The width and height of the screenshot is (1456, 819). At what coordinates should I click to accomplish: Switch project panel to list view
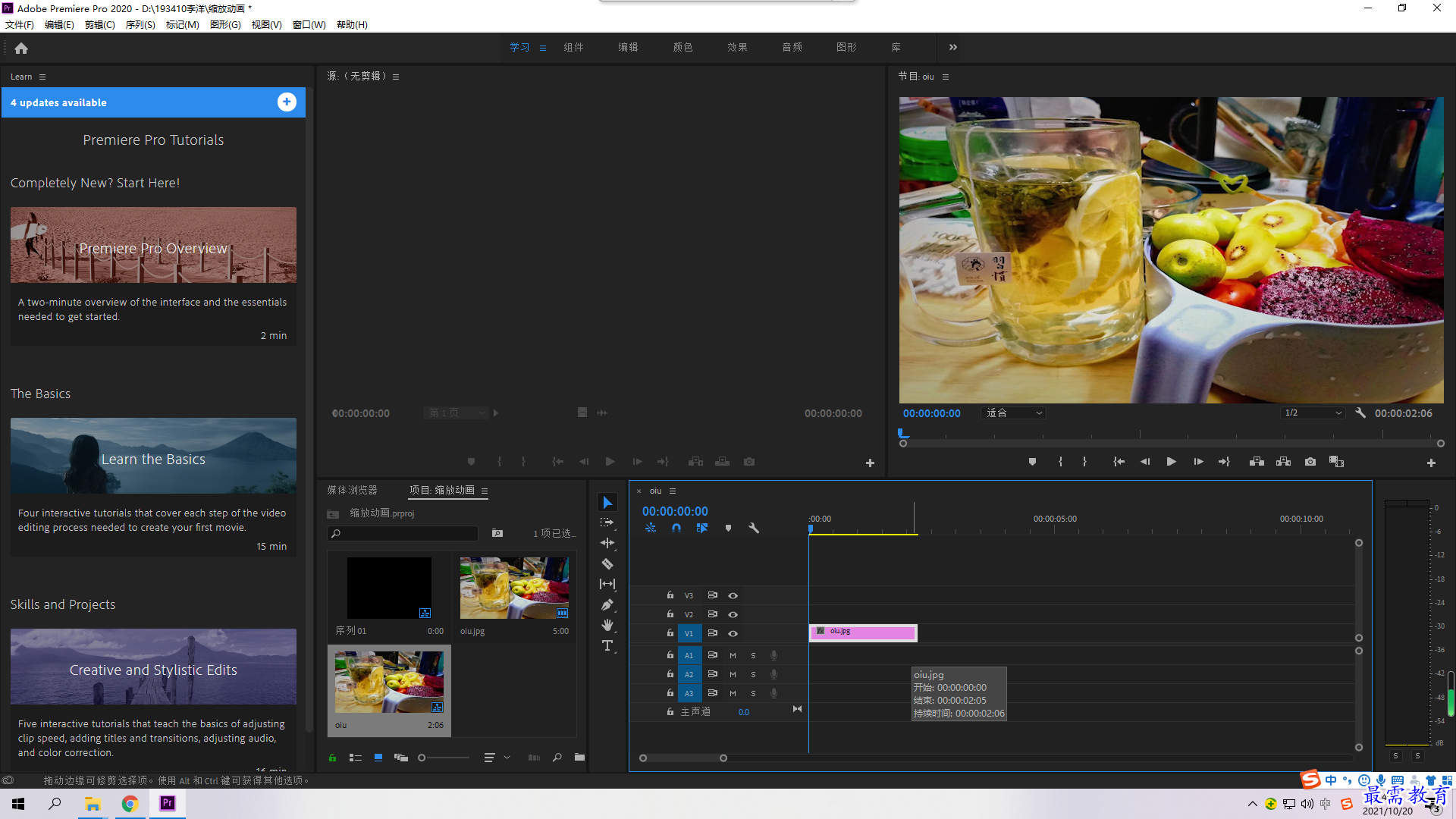(x=355, y=758)
